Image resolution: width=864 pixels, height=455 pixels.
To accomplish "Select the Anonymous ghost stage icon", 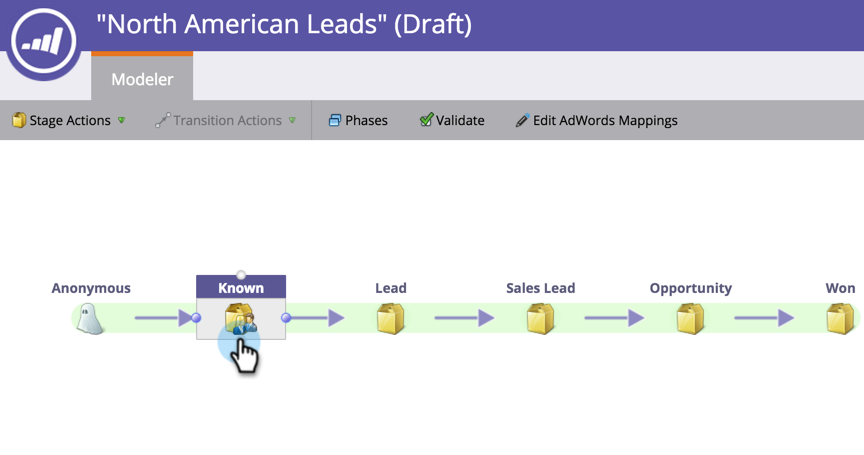I will pos(90,318).
